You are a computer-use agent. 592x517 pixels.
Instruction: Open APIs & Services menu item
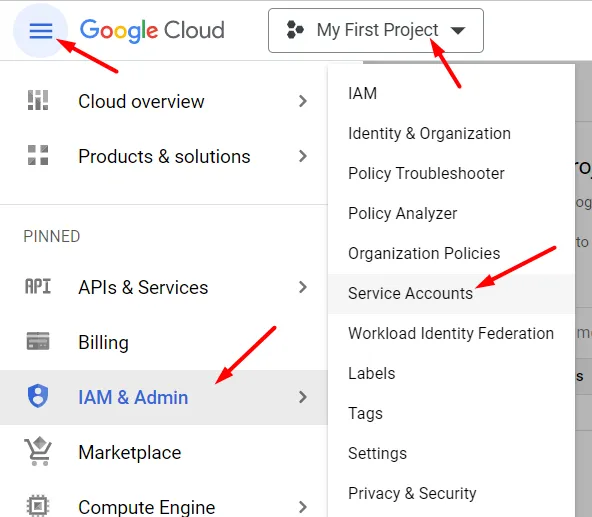click(x=163, y=287)
